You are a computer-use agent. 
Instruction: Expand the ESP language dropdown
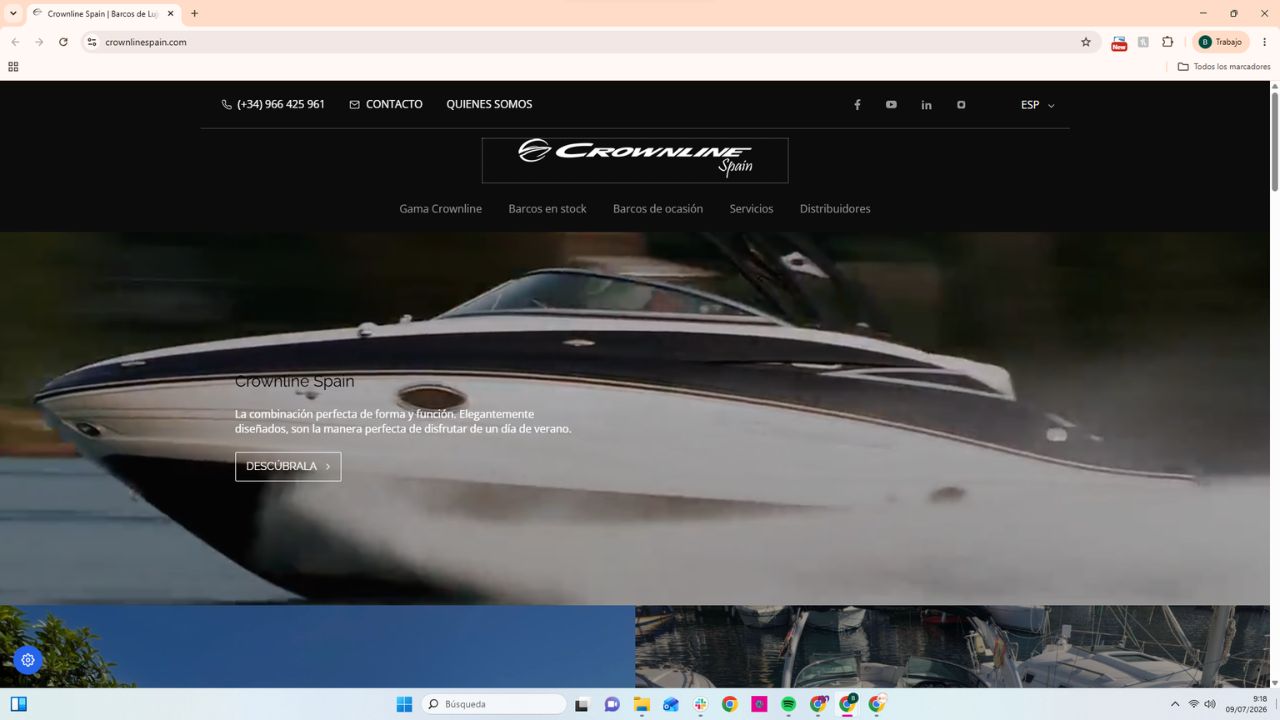[x=1037, y=105]
